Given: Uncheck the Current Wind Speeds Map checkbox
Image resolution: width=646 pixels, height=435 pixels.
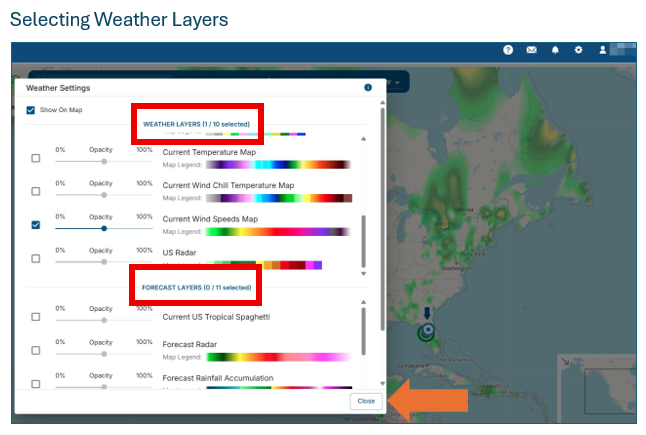Looking at the screenshot, I should (36, 225).
